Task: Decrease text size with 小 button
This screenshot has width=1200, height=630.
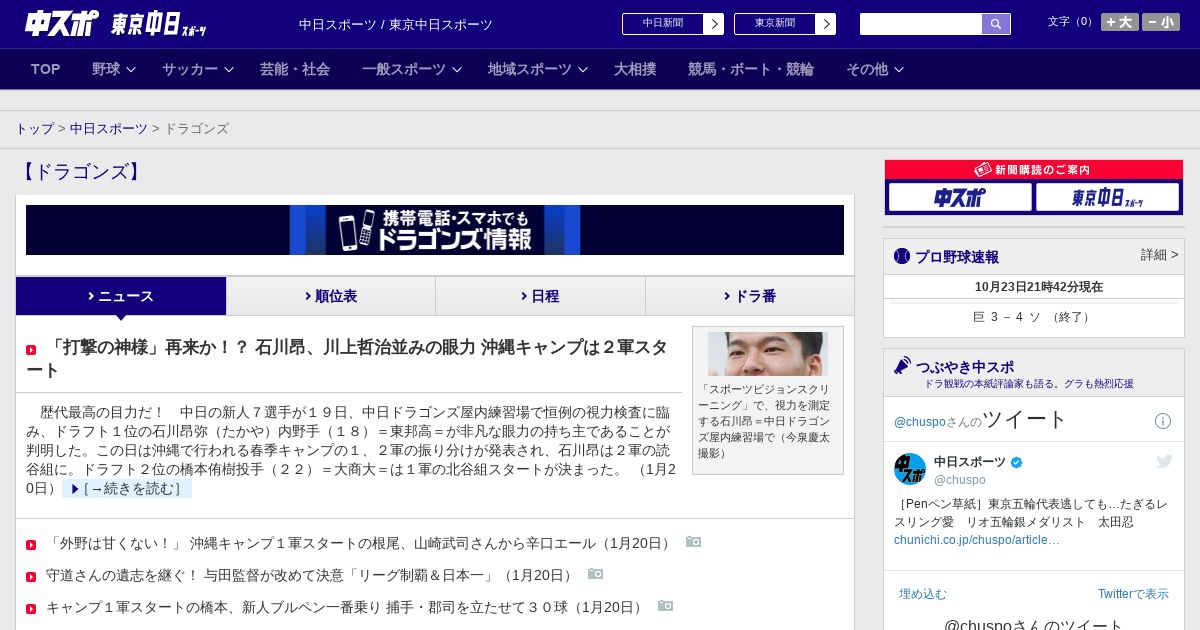Action: [1161, 22]
